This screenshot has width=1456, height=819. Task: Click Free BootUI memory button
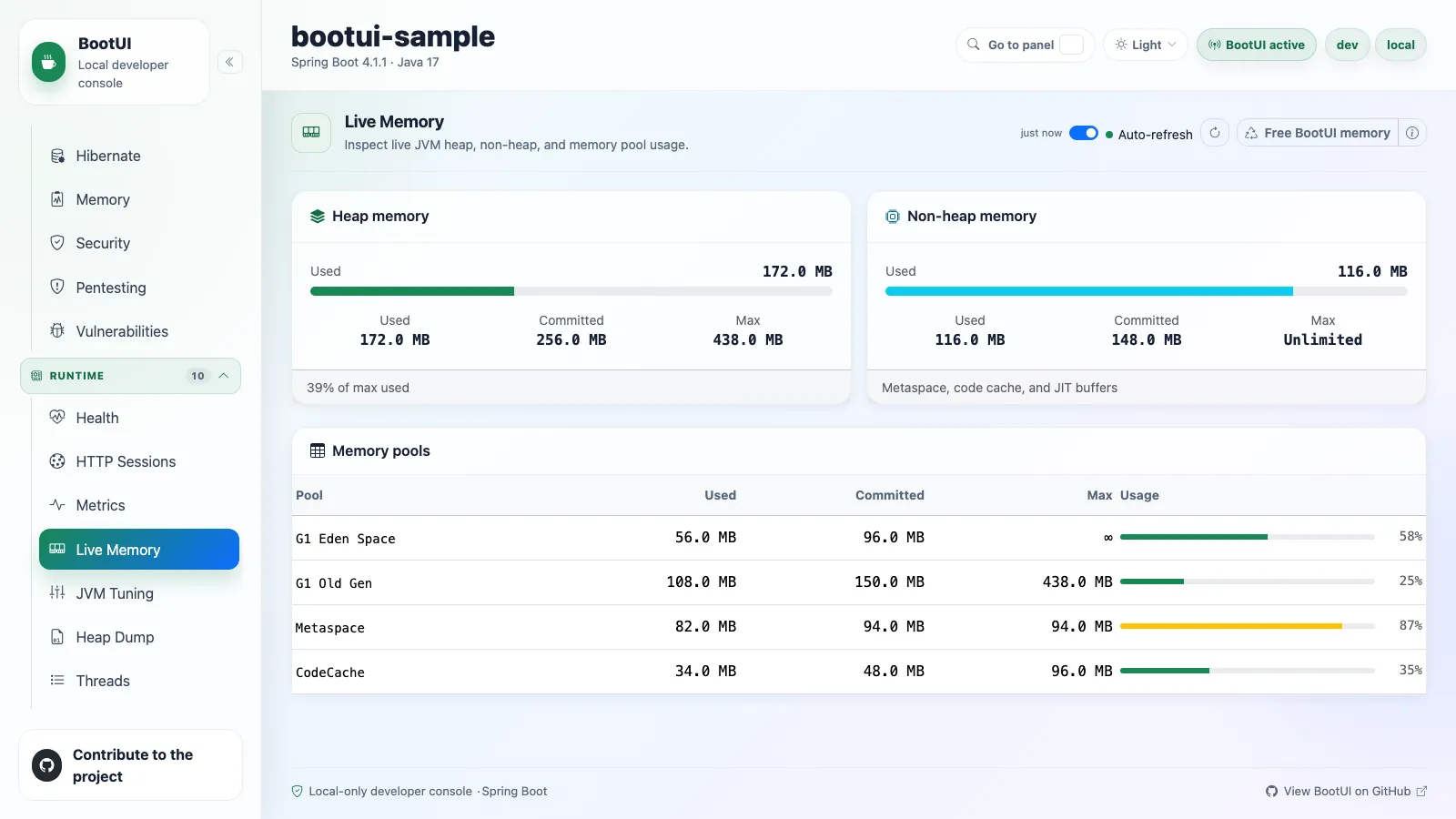pos(1318,133)
